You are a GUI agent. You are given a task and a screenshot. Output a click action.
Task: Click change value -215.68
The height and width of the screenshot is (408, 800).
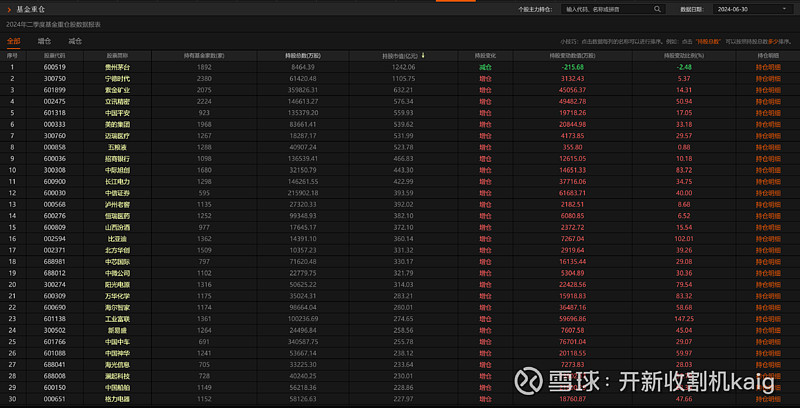[x=572, y=67]
